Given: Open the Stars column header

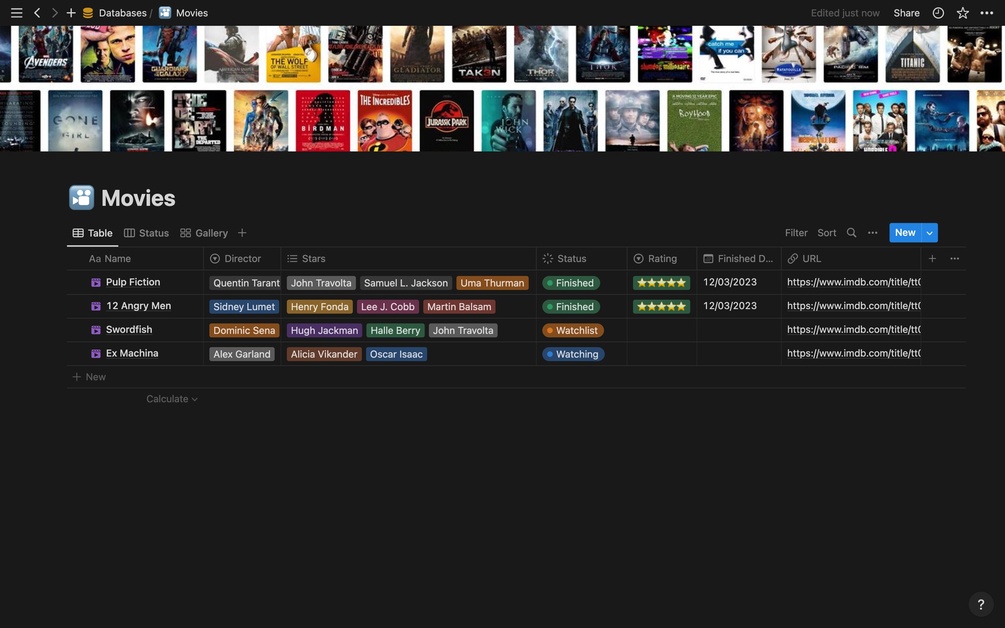Looking at the screenshot, I should (x=408, y=259).
